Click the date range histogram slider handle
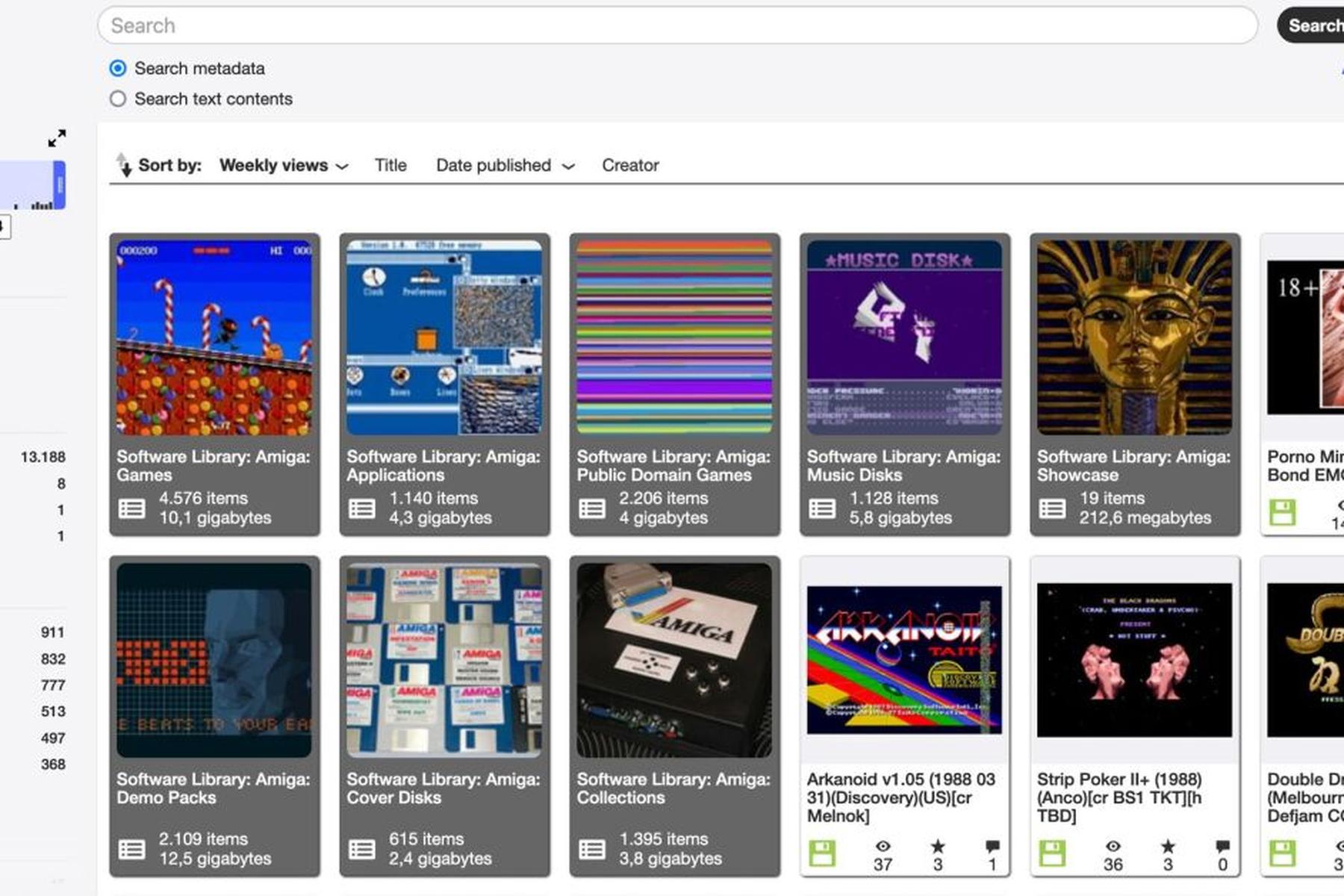The width and height of the screenshot is (1344, 896). (x=60, y=184)
